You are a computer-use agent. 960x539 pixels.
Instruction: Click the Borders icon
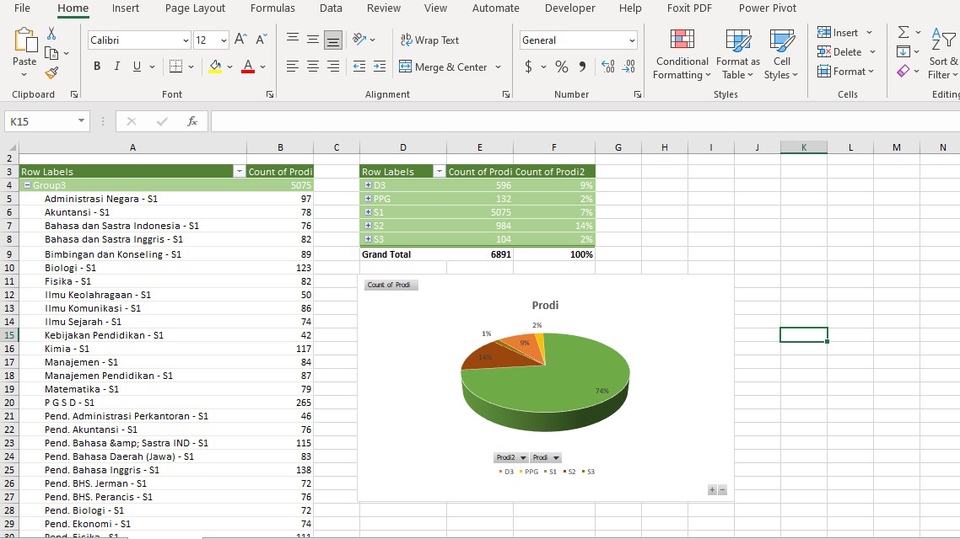[176, 66]
